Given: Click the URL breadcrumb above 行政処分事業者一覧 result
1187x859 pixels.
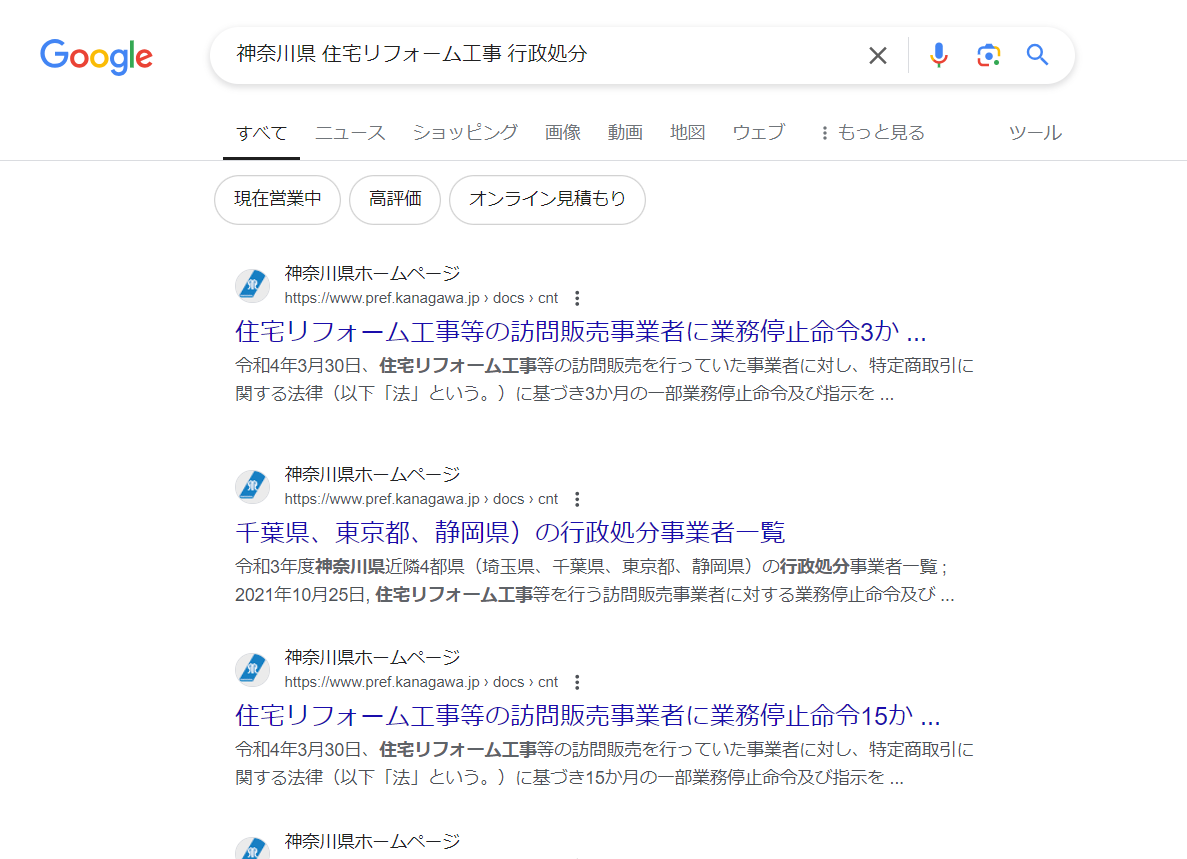Looking at the screenshot, I should click(421, 500).
